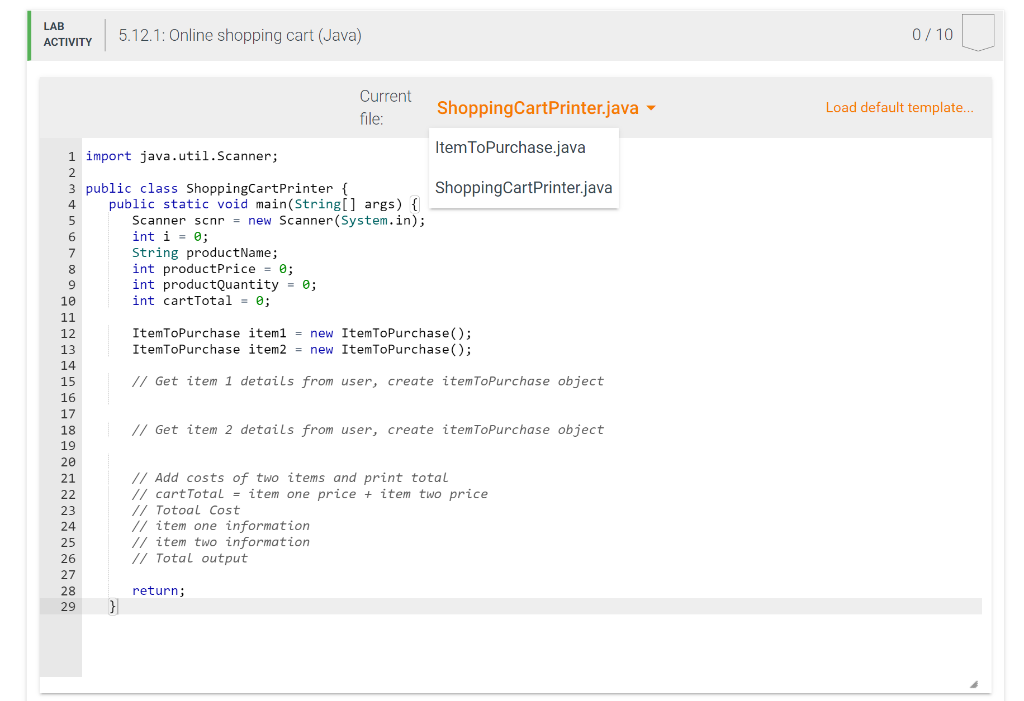Click the 0/10 score indicator
The width and height of the screenshot is (1024, 701).
(932, 33)
